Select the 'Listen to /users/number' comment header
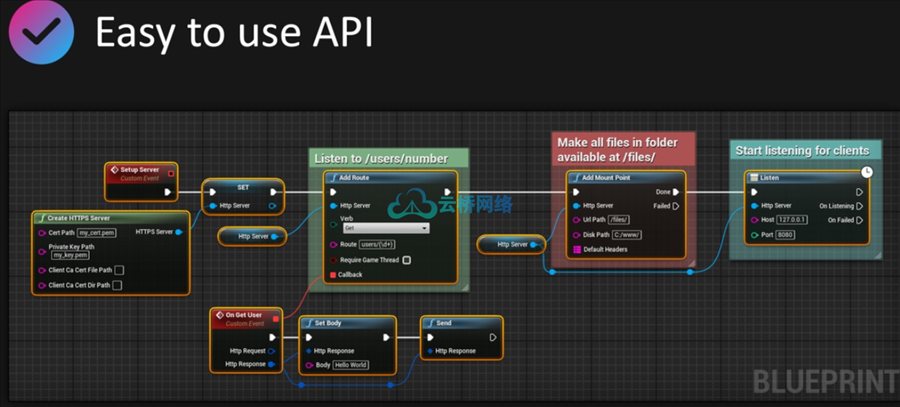The width and height of the screenshot is (900, 407). click(388, 158)
